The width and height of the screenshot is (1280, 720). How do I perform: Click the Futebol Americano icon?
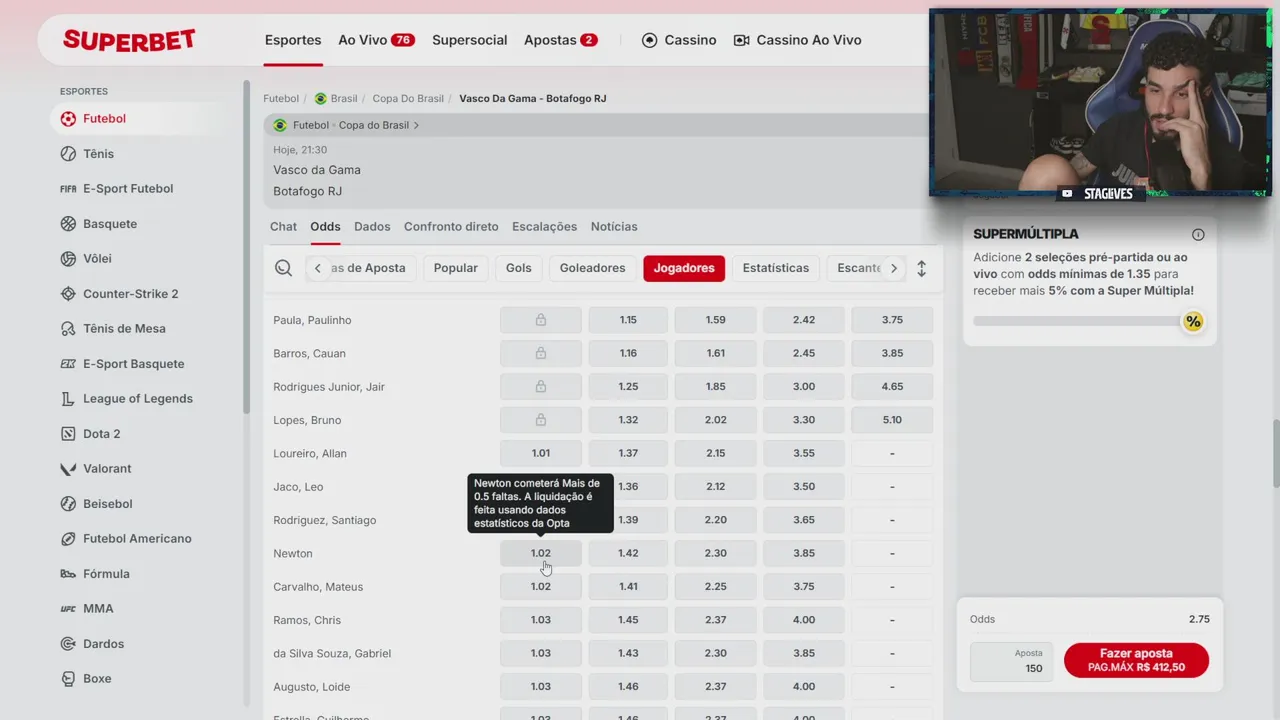pyautogui.click(x=68, y=539)
